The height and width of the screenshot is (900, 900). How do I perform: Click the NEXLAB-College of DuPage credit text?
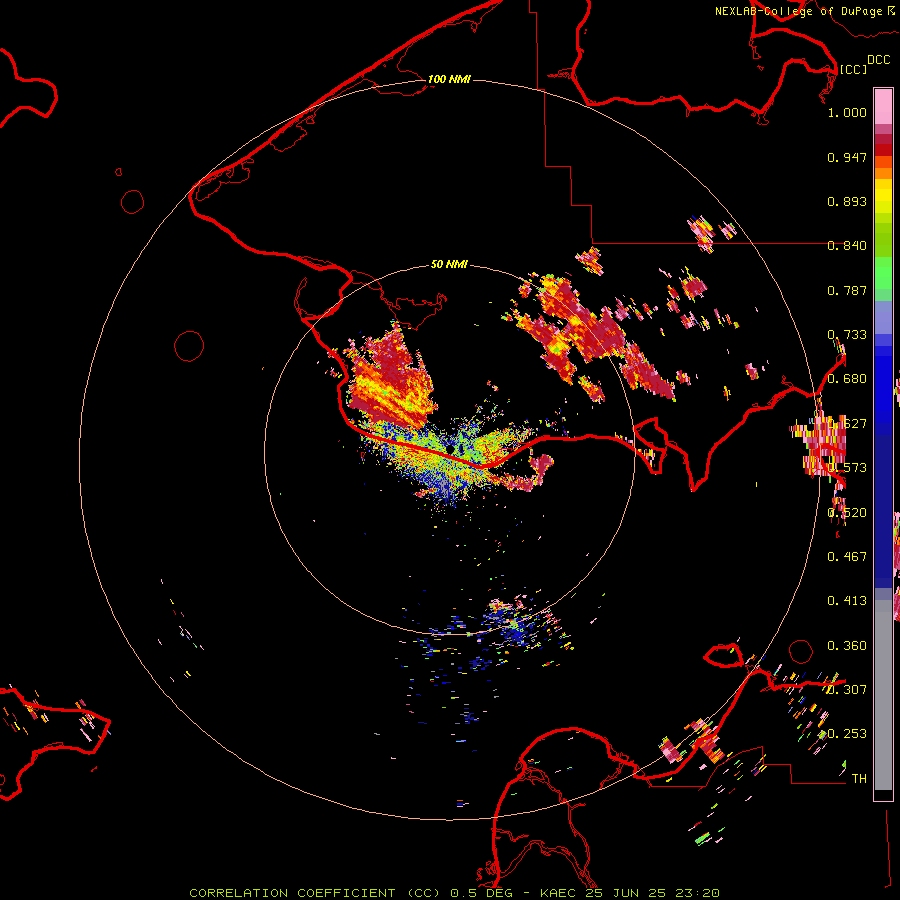coord(799,11)
